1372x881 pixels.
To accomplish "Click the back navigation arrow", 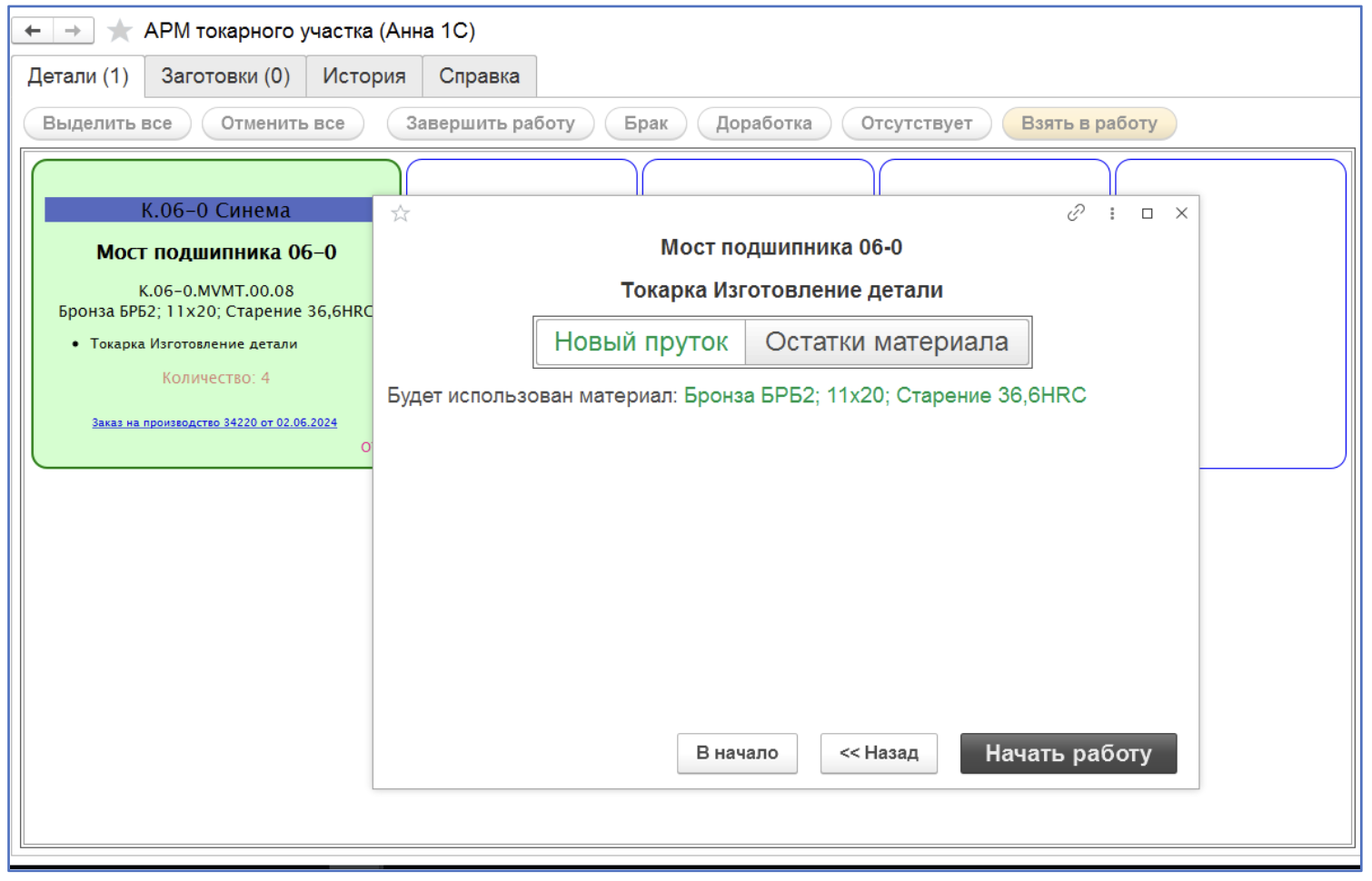I will pyautogui.click(x=33, y=31).
